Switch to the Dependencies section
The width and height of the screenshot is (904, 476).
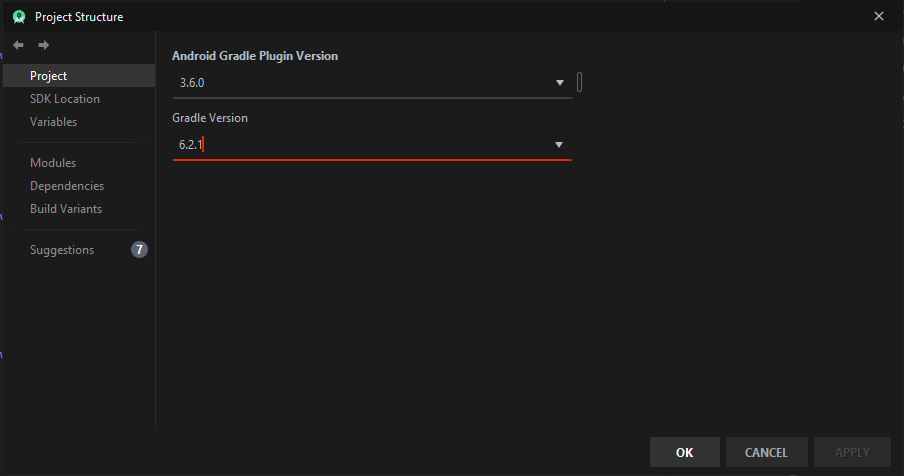pyautogui.click(x=67, y=186)
